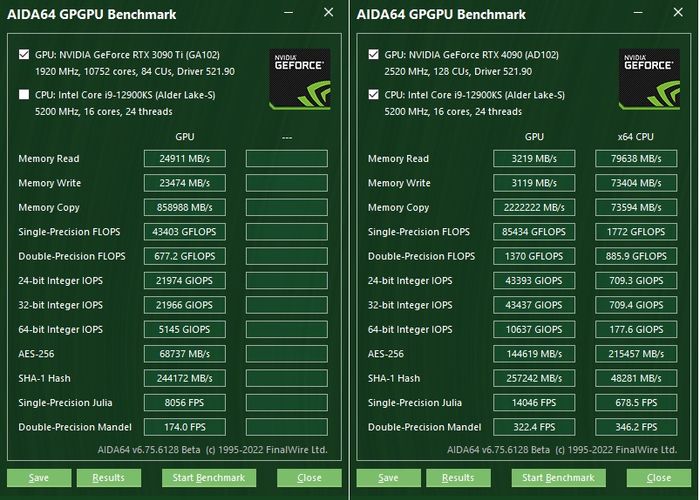Screen dimensions: 700x500
Task: Open Results in the RTX 3090 Ti window
Action: 108,478
